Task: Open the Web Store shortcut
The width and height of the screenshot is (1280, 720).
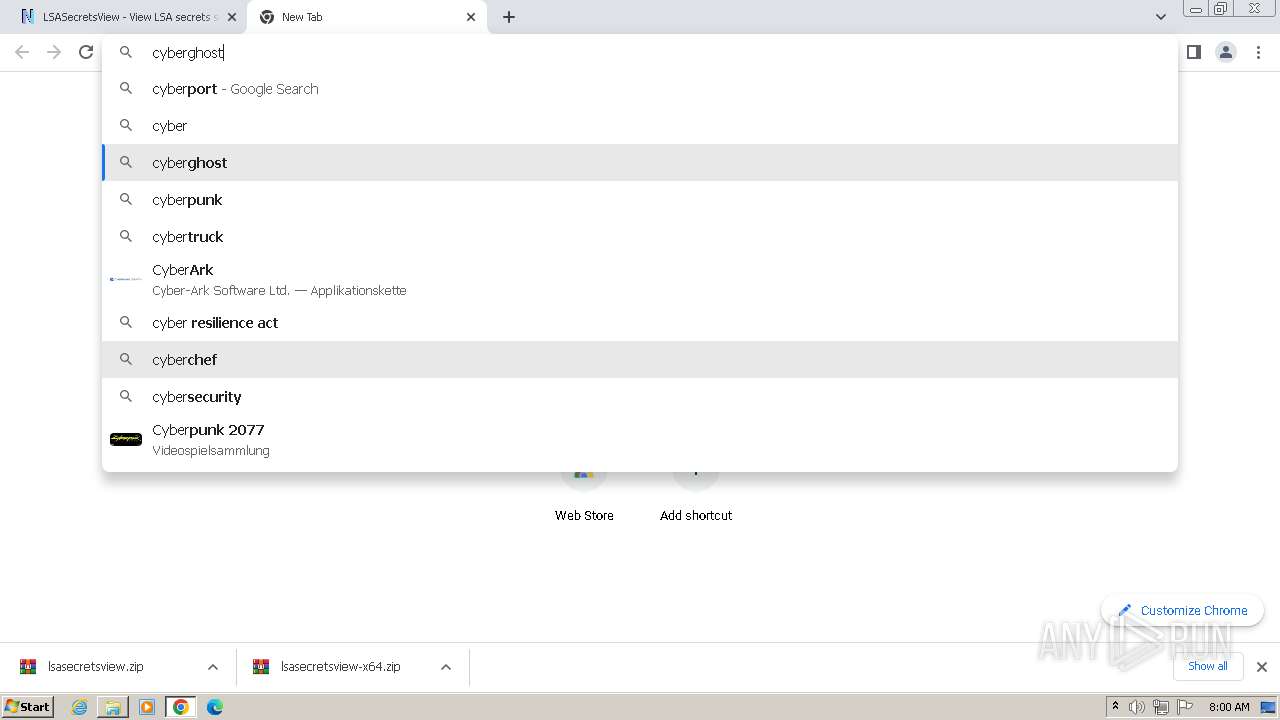Action: click(x=584, y=495)
